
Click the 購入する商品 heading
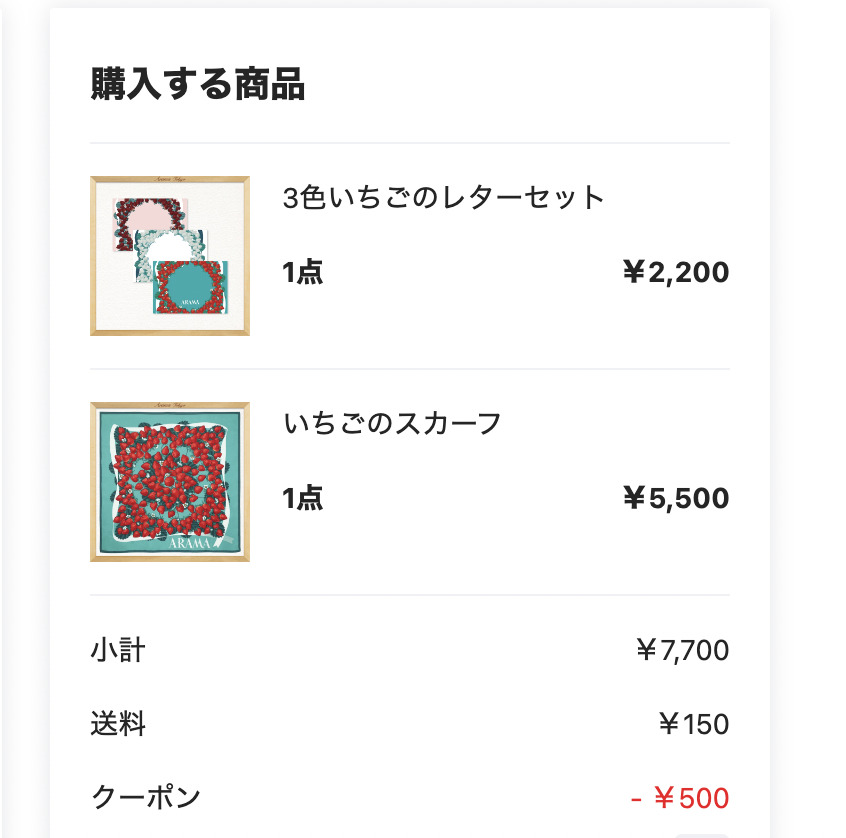(x=197, y=84)
